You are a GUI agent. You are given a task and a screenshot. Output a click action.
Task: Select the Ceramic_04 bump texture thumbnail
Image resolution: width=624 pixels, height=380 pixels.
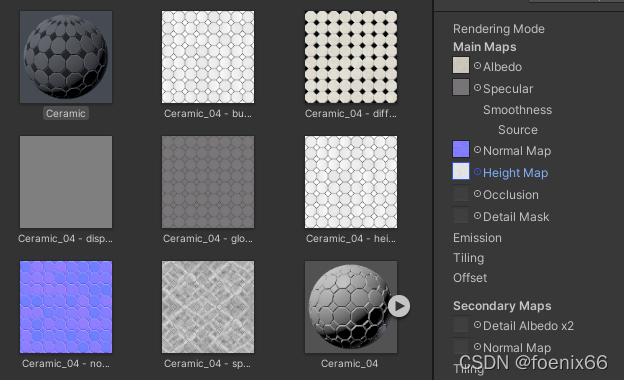[208, 57]
